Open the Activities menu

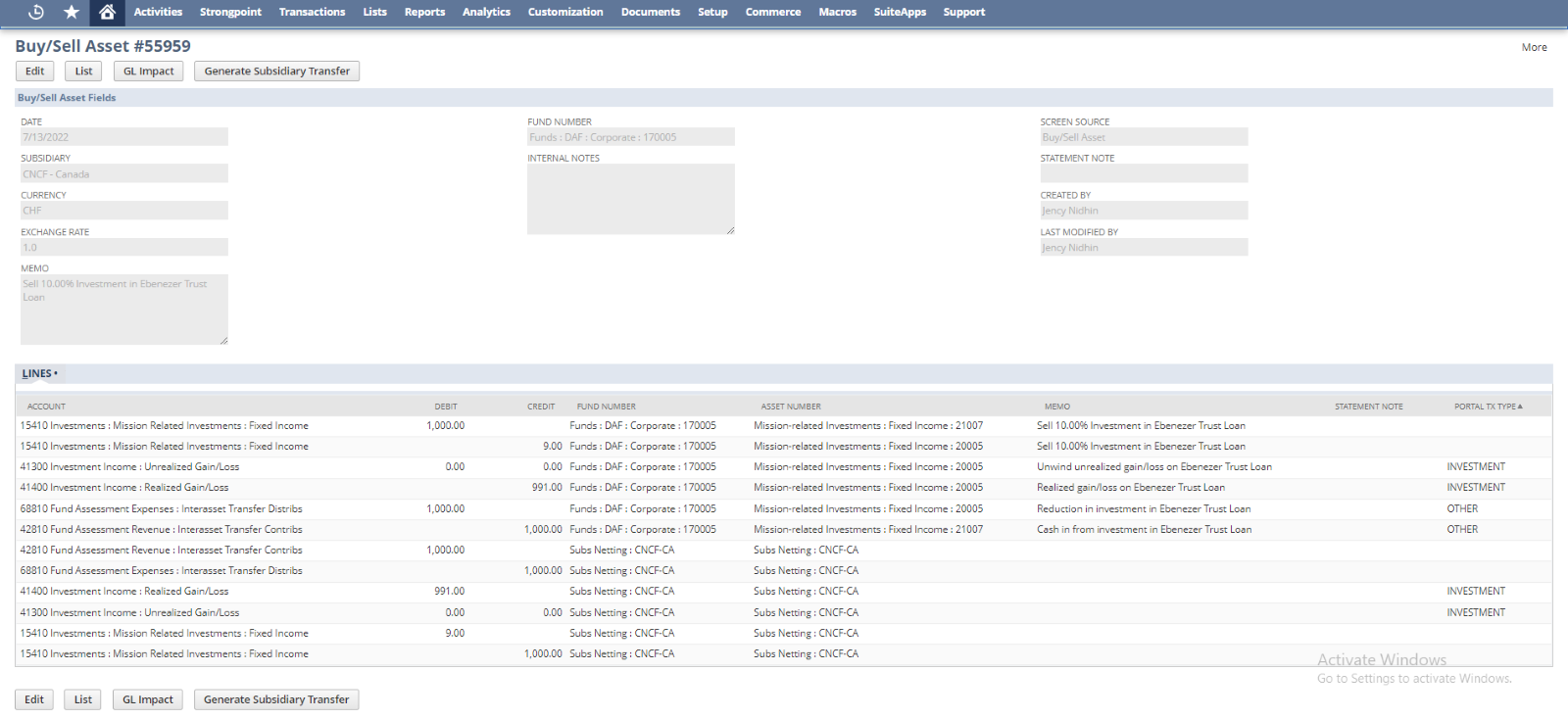tap(158, 12)
